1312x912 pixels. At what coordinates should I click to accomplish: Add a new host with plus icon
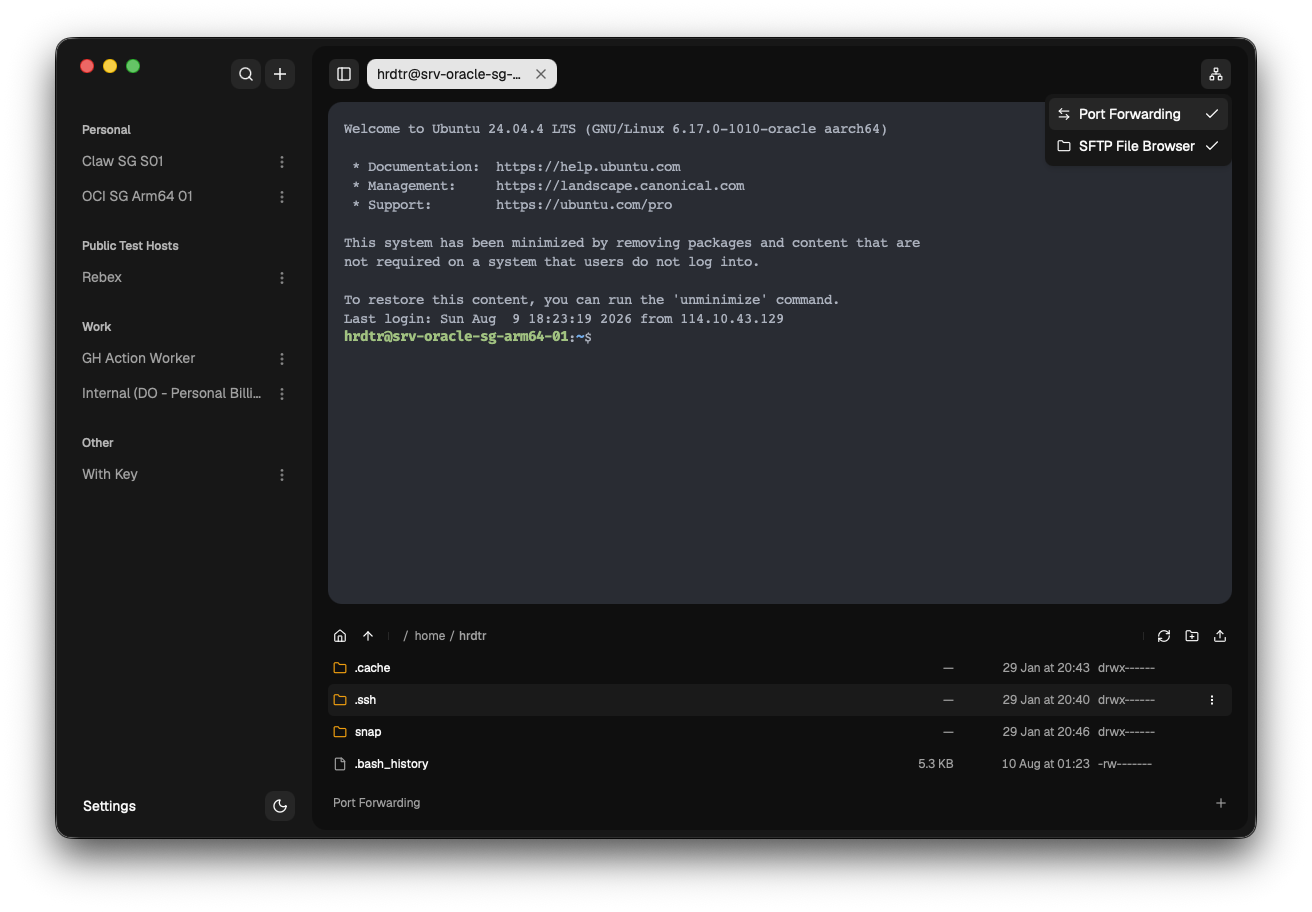[x=280, y=74]
